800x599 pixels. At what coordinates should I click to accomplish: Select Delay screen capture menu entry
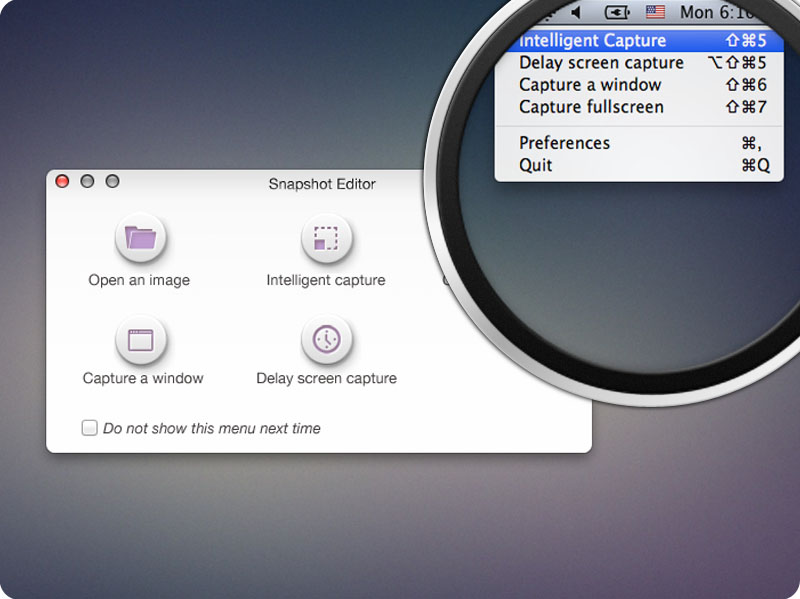(639, 63)
